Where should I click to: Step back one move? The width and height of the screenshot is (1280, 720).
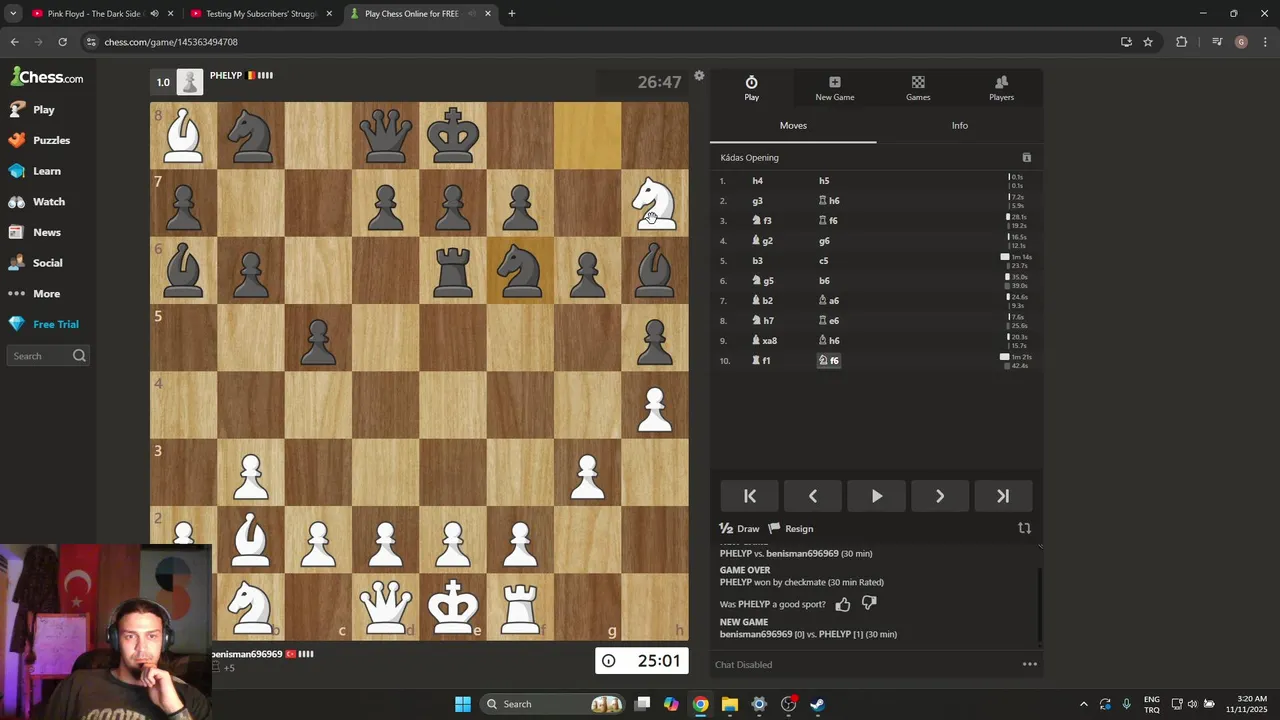point(813,496)
